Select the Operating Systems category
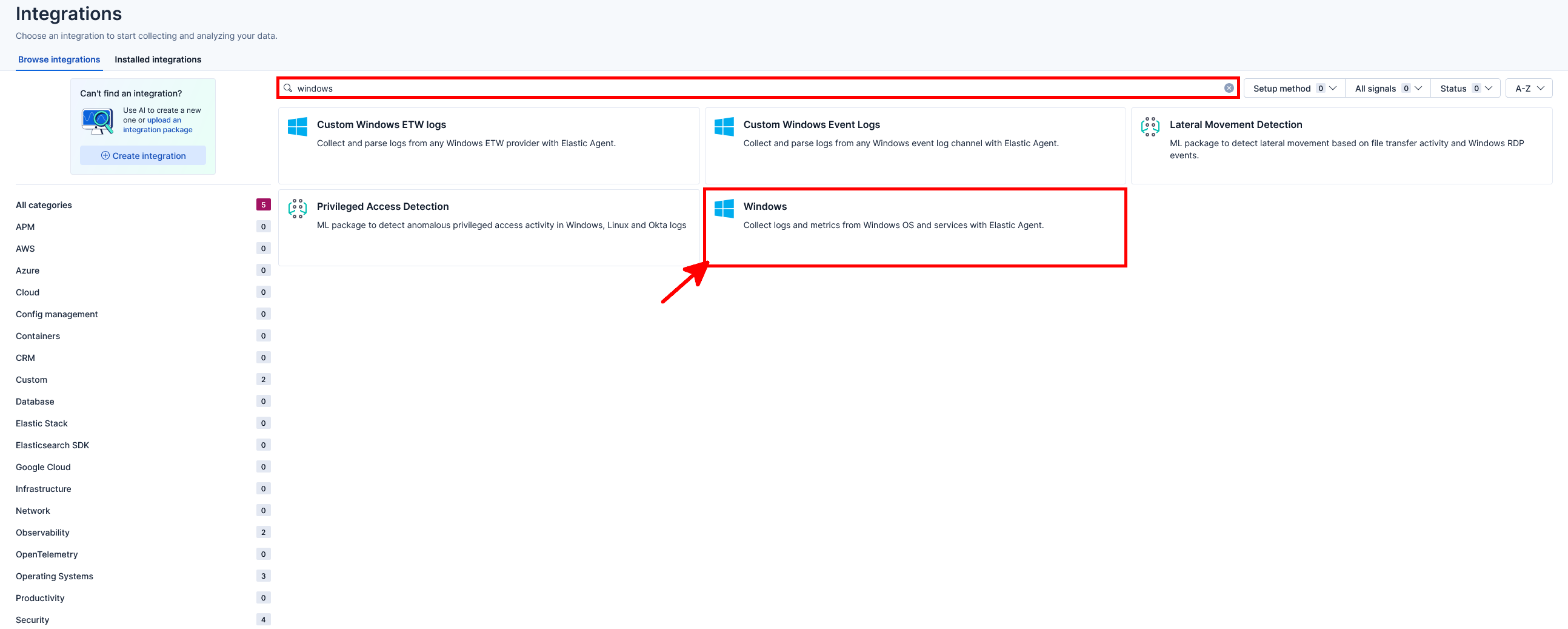This screenshot has height=629, width=1568. [x=143, y=577]
